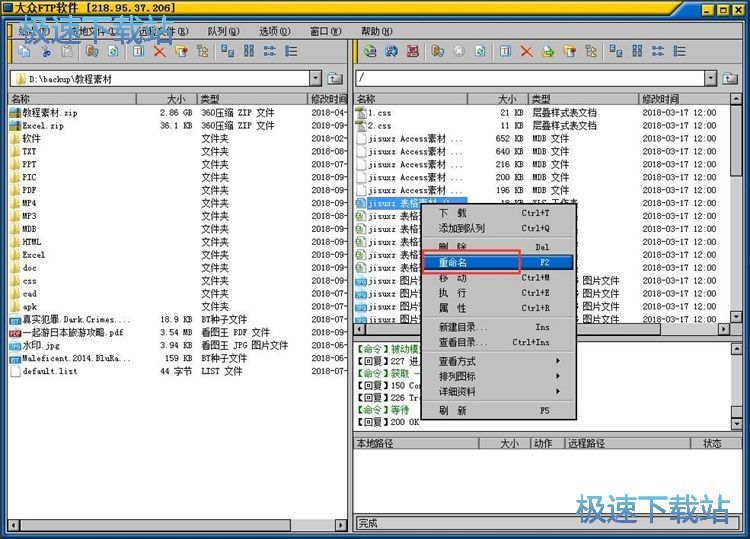This screenshot has width=750, height=539.
Task: Sort local files by 大小 column
Action: (x=166, y=99)
